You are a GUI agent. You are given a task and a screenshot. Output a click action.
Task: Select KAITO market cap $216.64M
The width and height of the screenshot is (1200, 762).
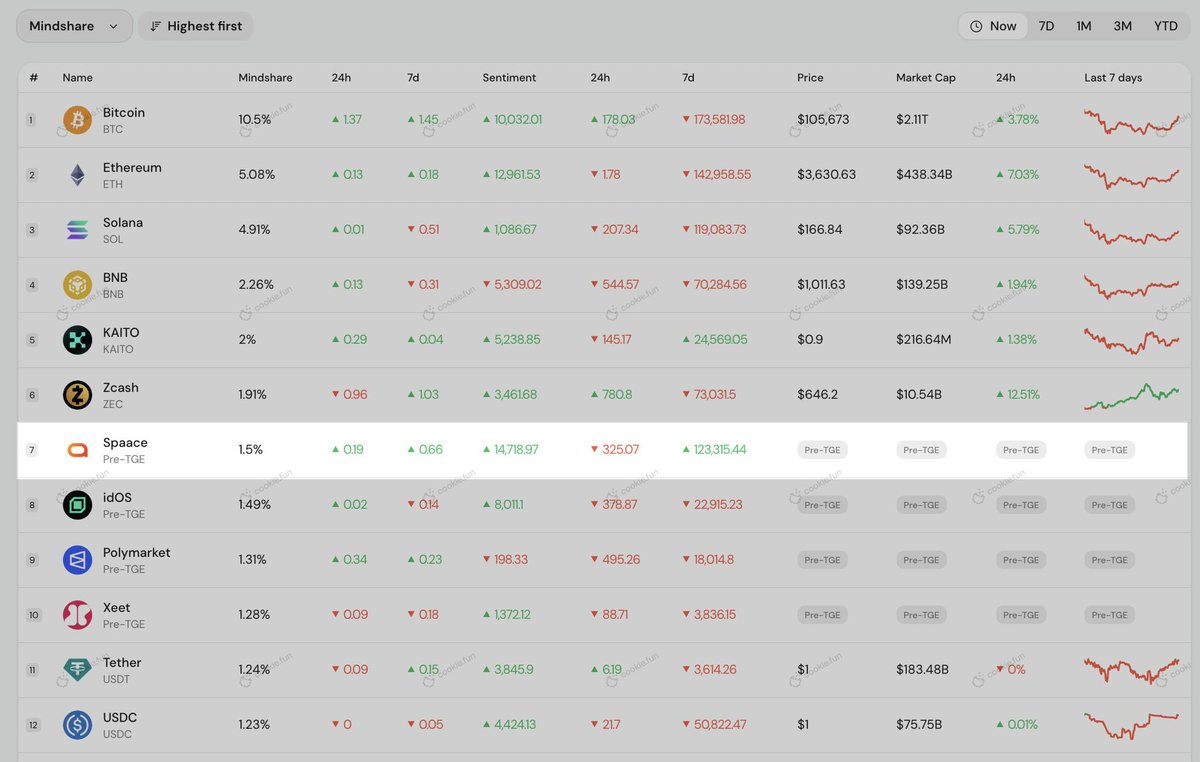[x=924, y=340]
